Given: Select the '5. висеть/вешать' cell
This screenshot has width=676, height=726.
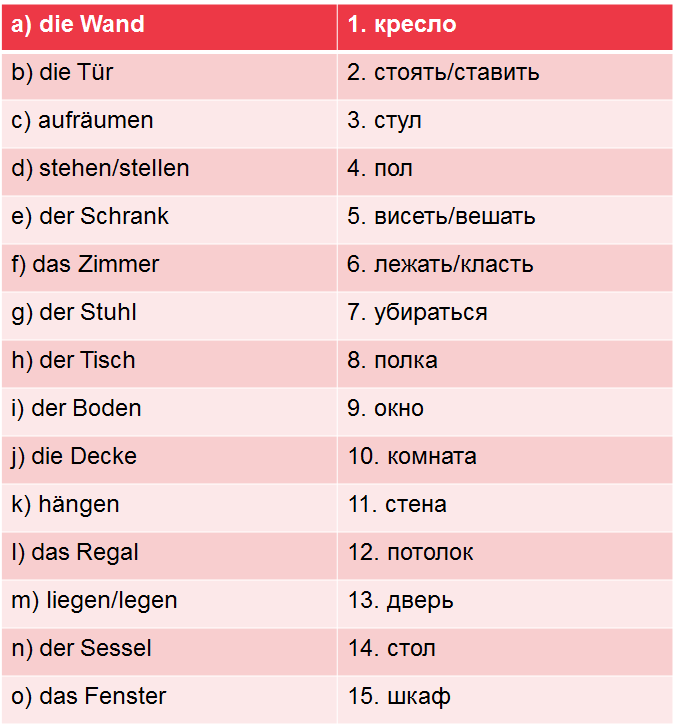Looking at the screenshot, I should click(505, 217).
